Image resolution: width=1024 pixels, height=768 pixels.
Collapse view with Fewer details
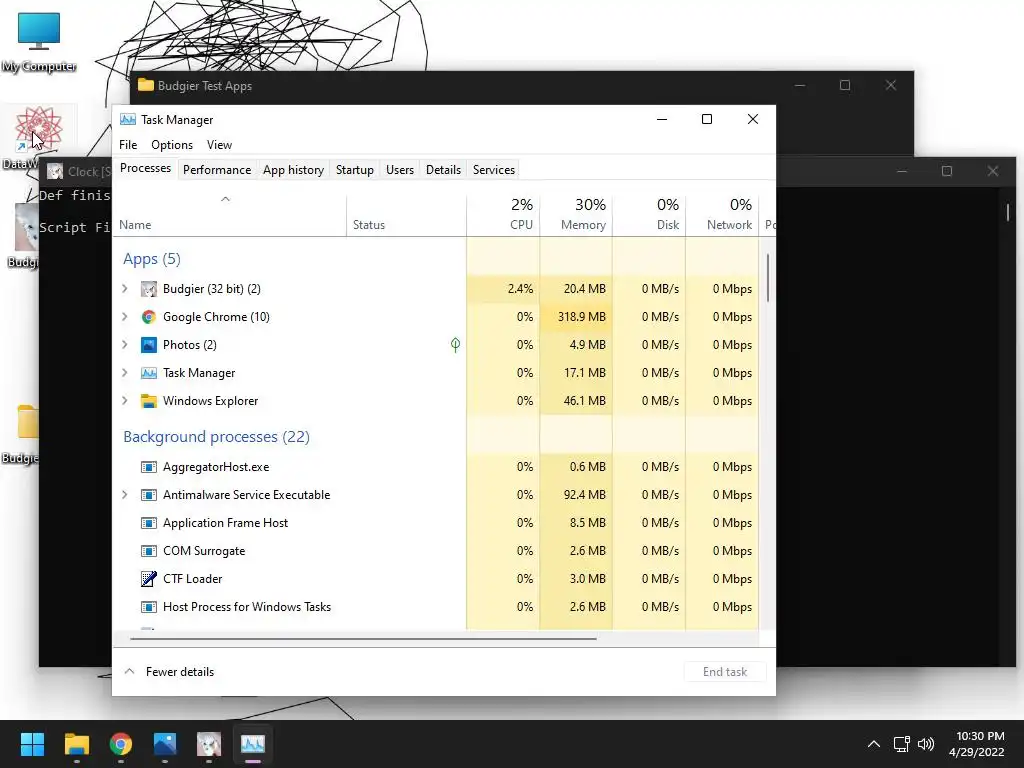point(169,672)
